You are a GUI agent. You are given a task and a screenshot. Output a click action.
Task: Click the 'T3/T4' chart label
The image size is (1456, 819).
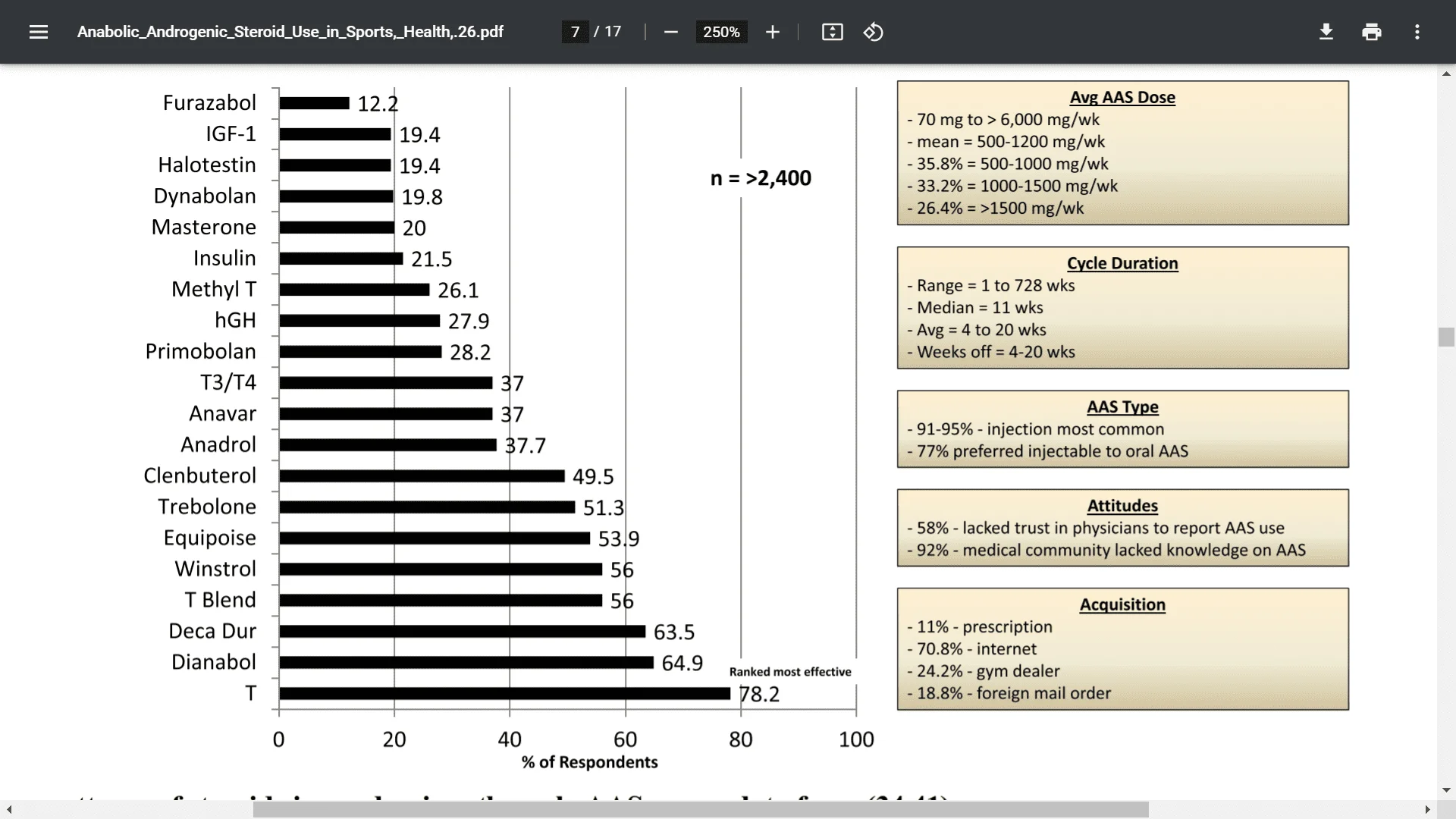(228, 382)
